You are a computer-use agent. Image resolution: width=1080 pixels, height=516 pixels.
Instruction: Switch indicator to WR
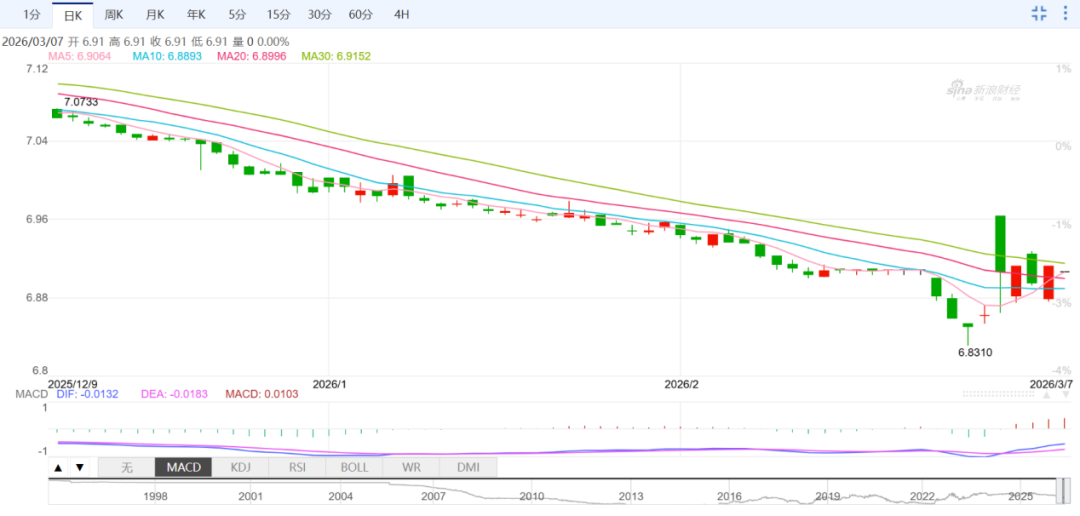tap(411, 467)
